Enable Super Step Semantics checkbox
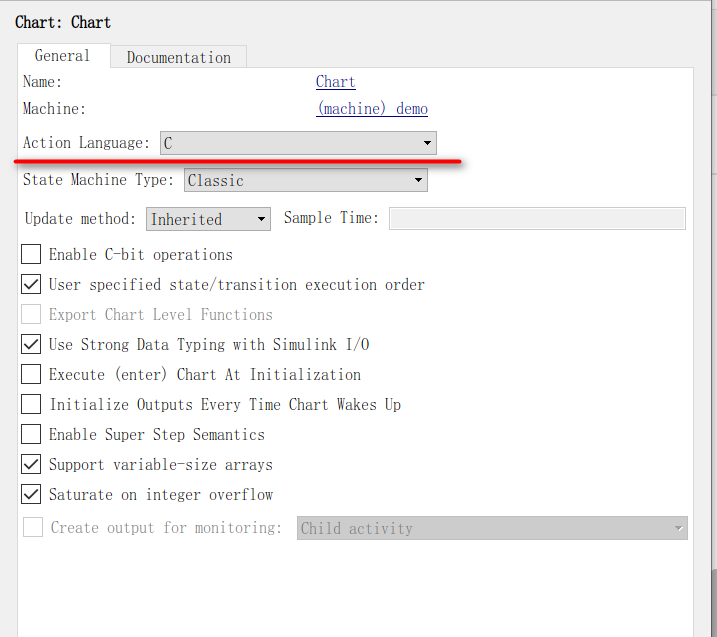This screenshot has width=717, height=637. 32,435
